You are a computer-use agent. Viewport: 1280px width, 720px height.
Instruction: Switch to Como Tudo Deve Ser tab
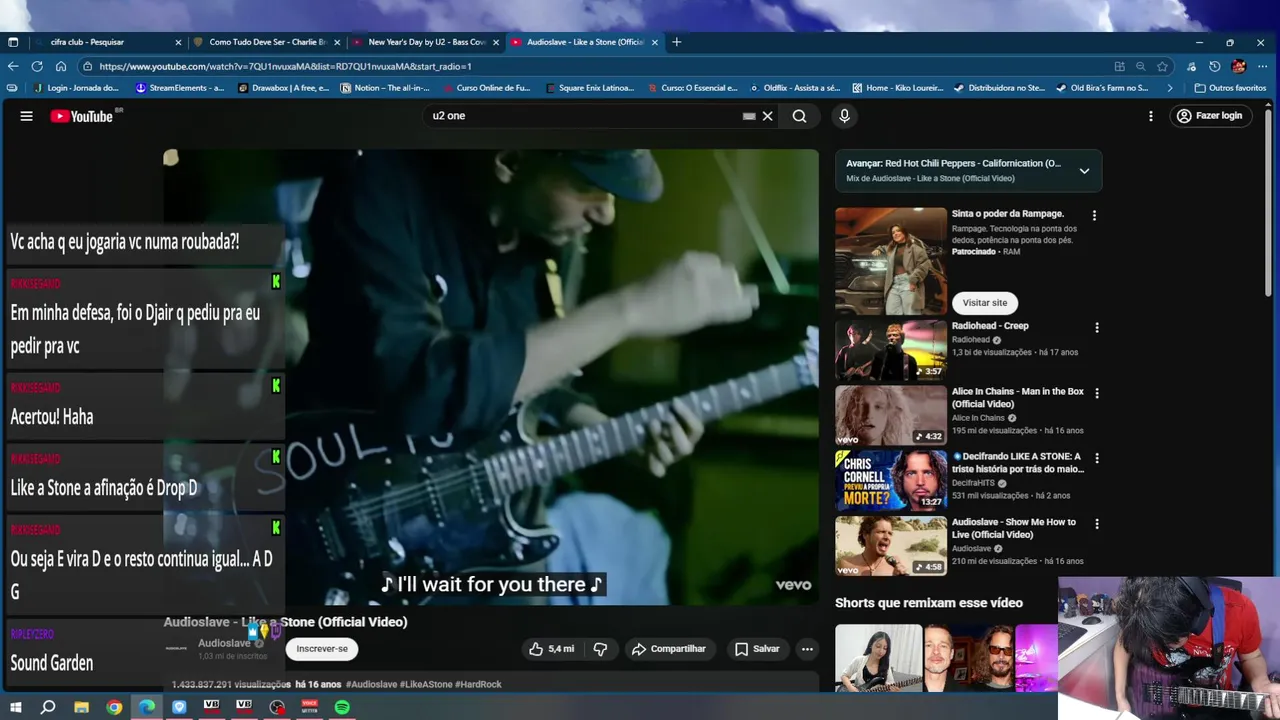pyautogui.click(x=267, y=42)
